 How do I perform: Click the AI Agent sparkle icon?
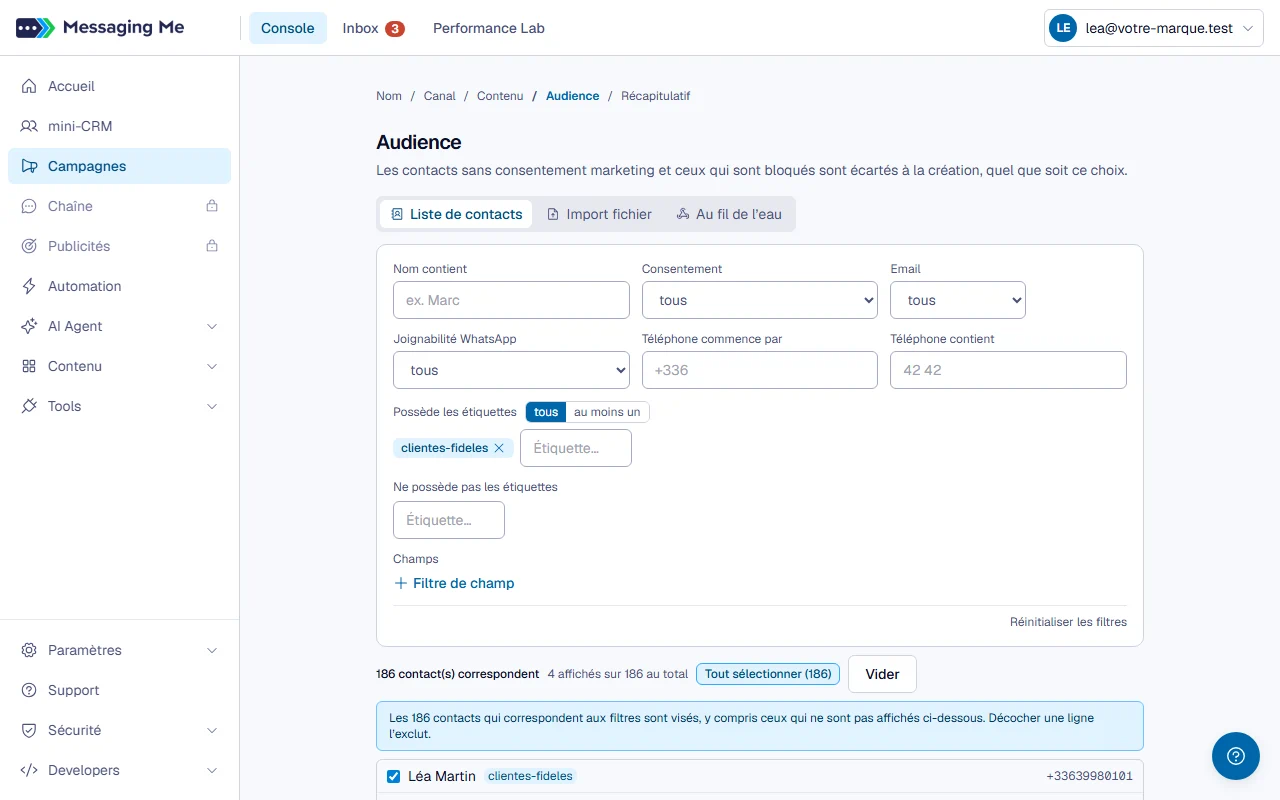pyautogui.click(x=29, y=326)
